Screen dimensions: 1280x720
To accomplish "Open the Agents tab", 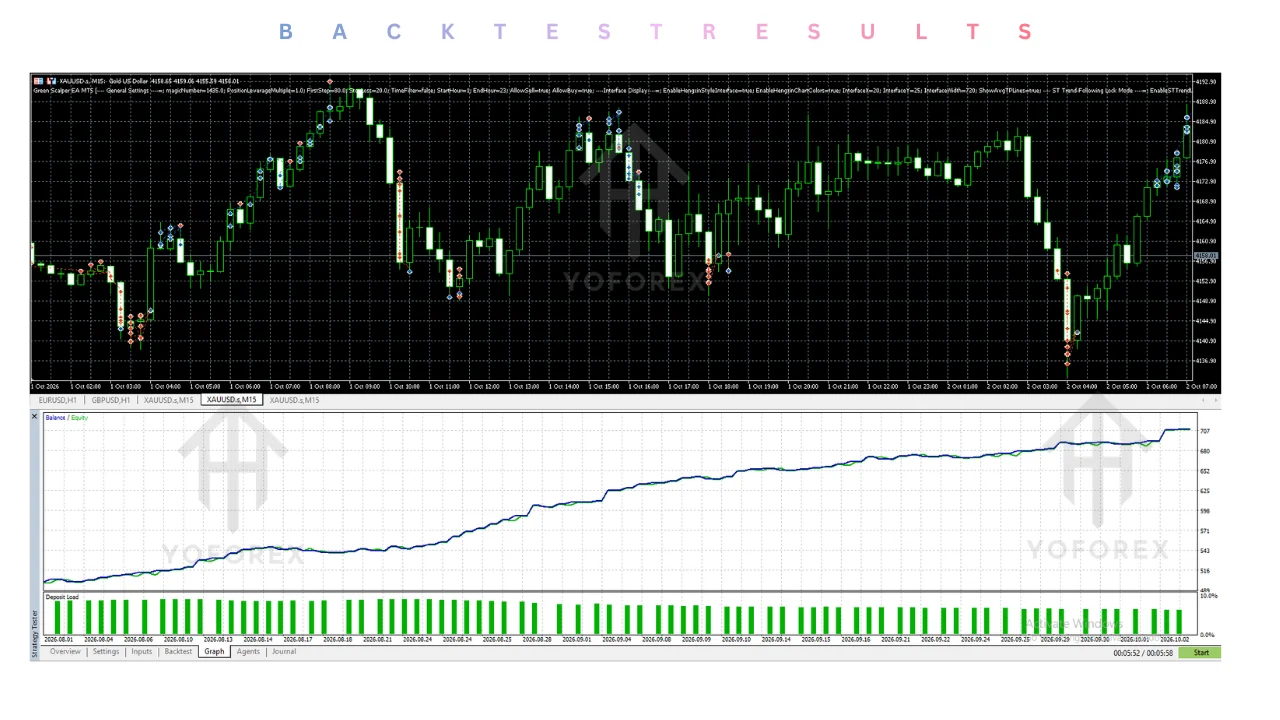I will [x=248, y=652].
